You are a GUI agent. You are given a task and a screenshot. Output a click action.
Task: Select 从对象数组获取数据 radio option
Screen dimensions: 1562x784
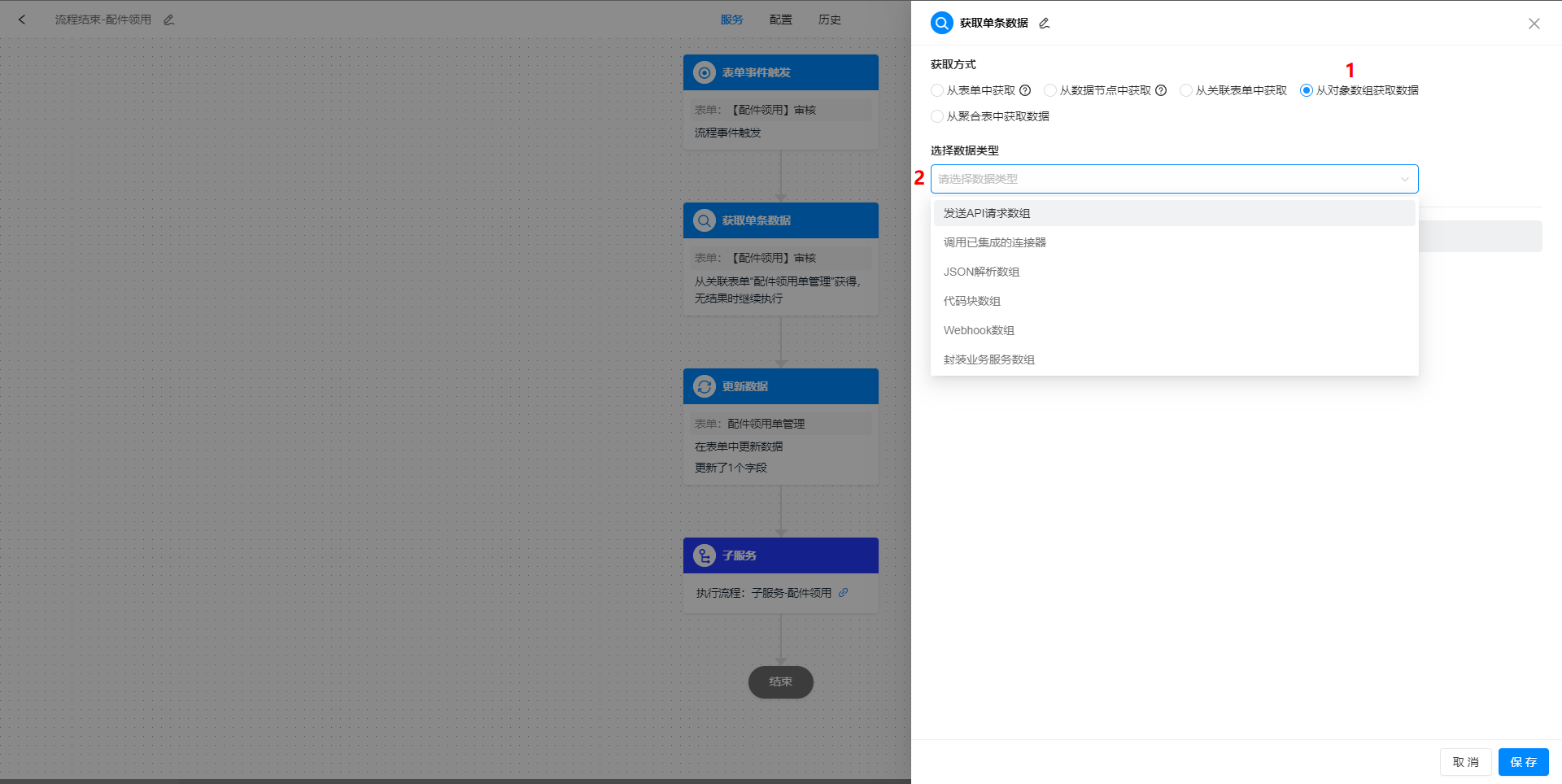click(1307, 90)
